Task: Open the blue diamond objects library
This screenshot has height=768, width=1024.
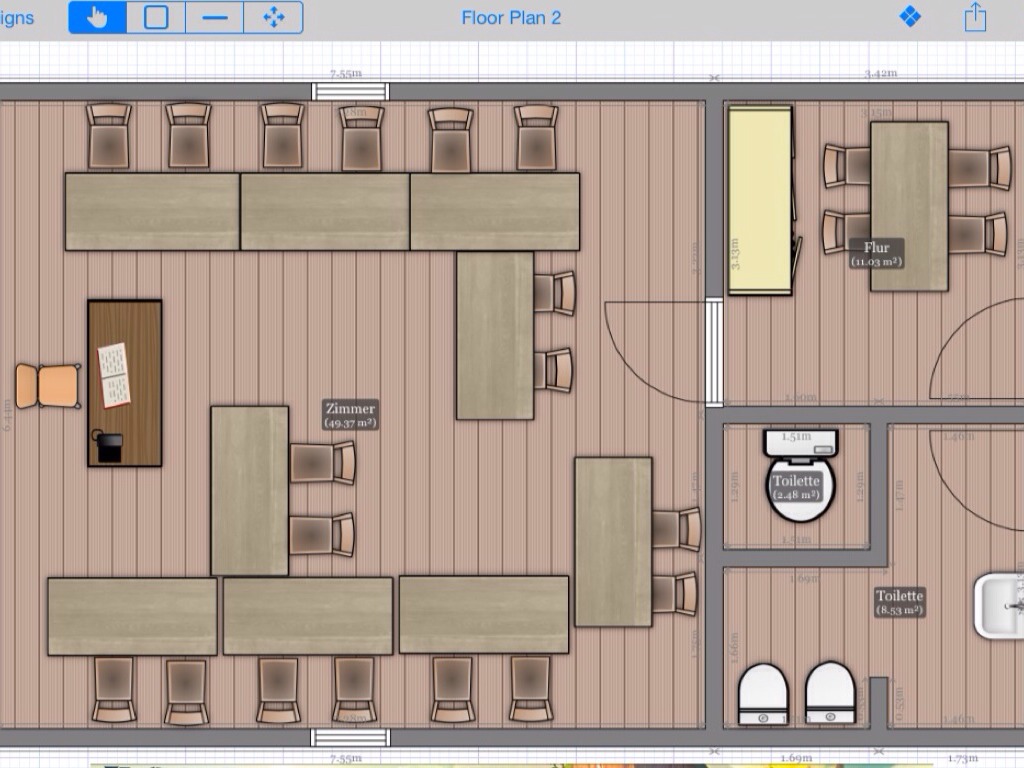Action: click(x=910, y=17)
